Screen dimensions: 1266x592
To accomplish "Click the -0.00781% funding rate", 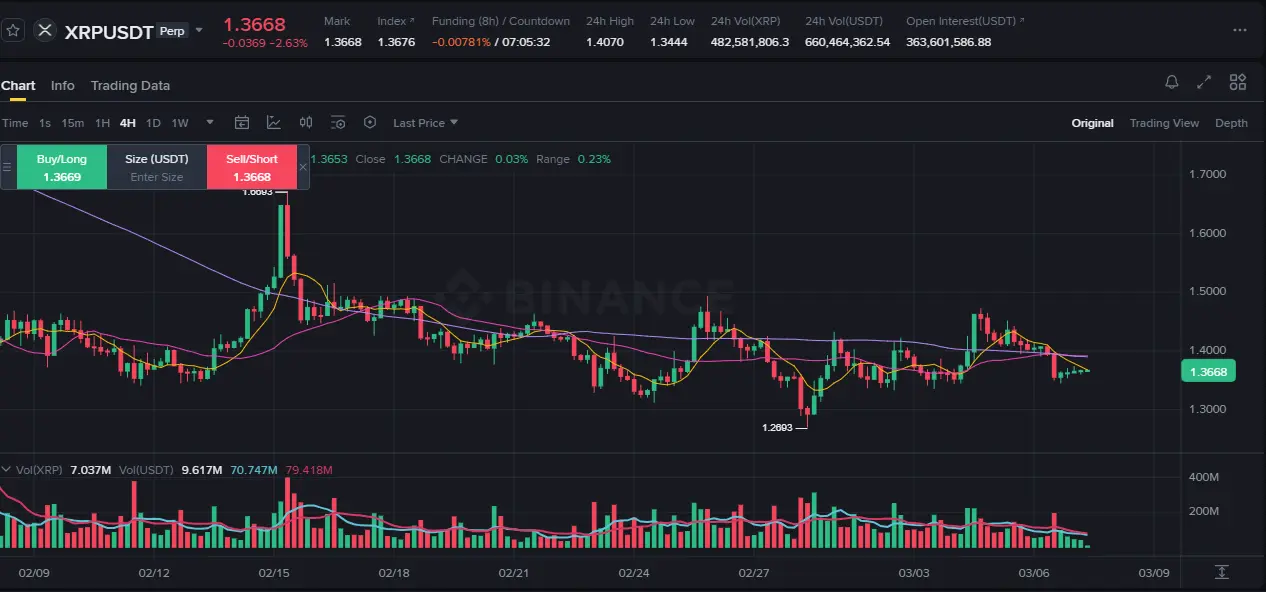I will pos(461,42).
